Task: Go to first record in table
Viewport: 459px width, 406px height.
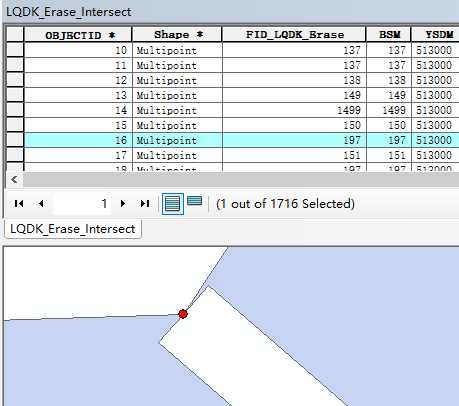Action: click(19, 203)
